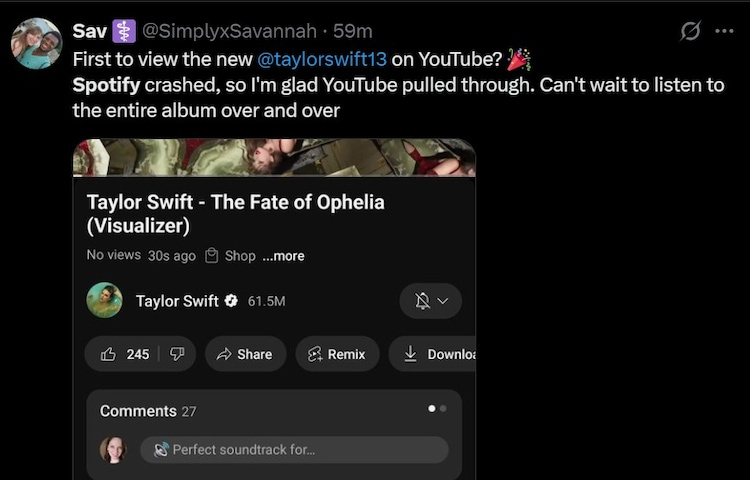Click the Taylor Swift channel avatar
The width and height of the screenshot is (750, 480).
(x=104, y=300)
